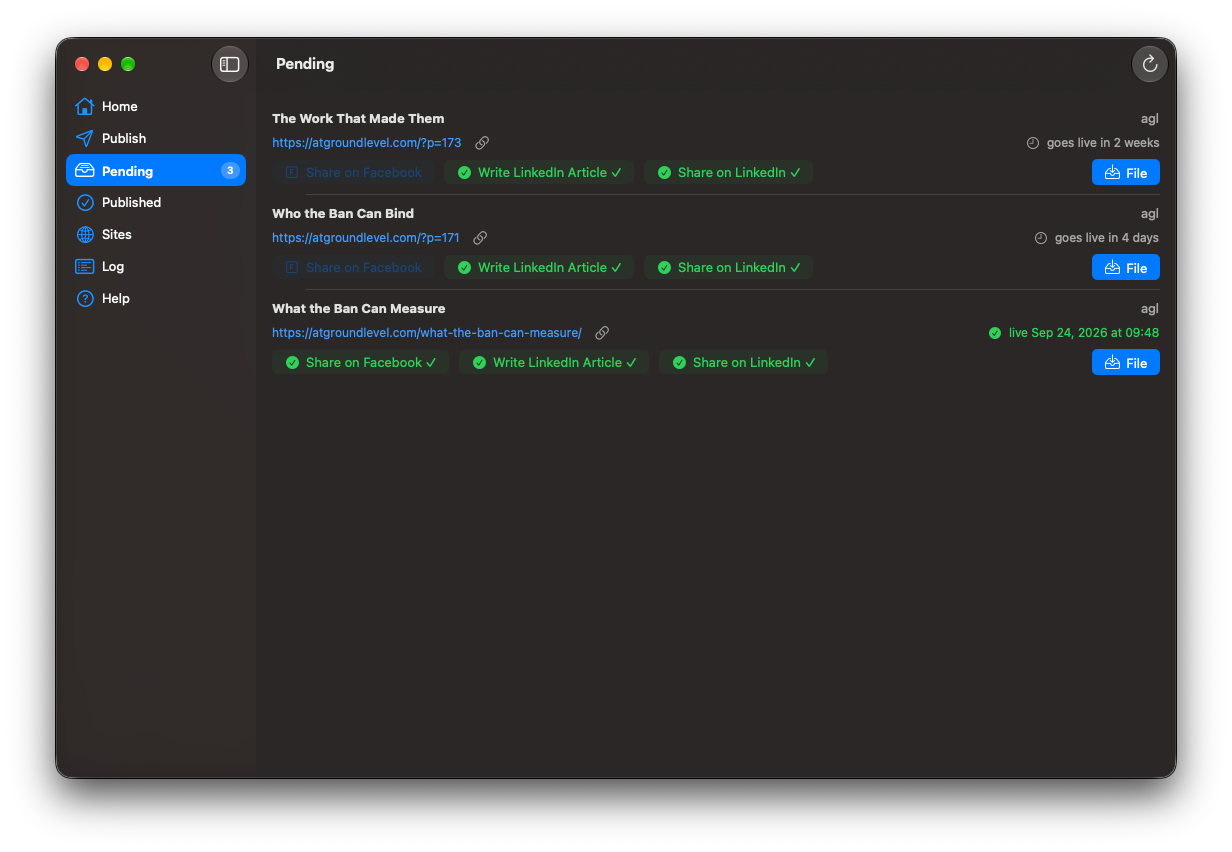Toggle Write LinkedIn Article for What the Ban Can Measure
This screenshot has width=1232, height=852.
[x=554, y=362]
